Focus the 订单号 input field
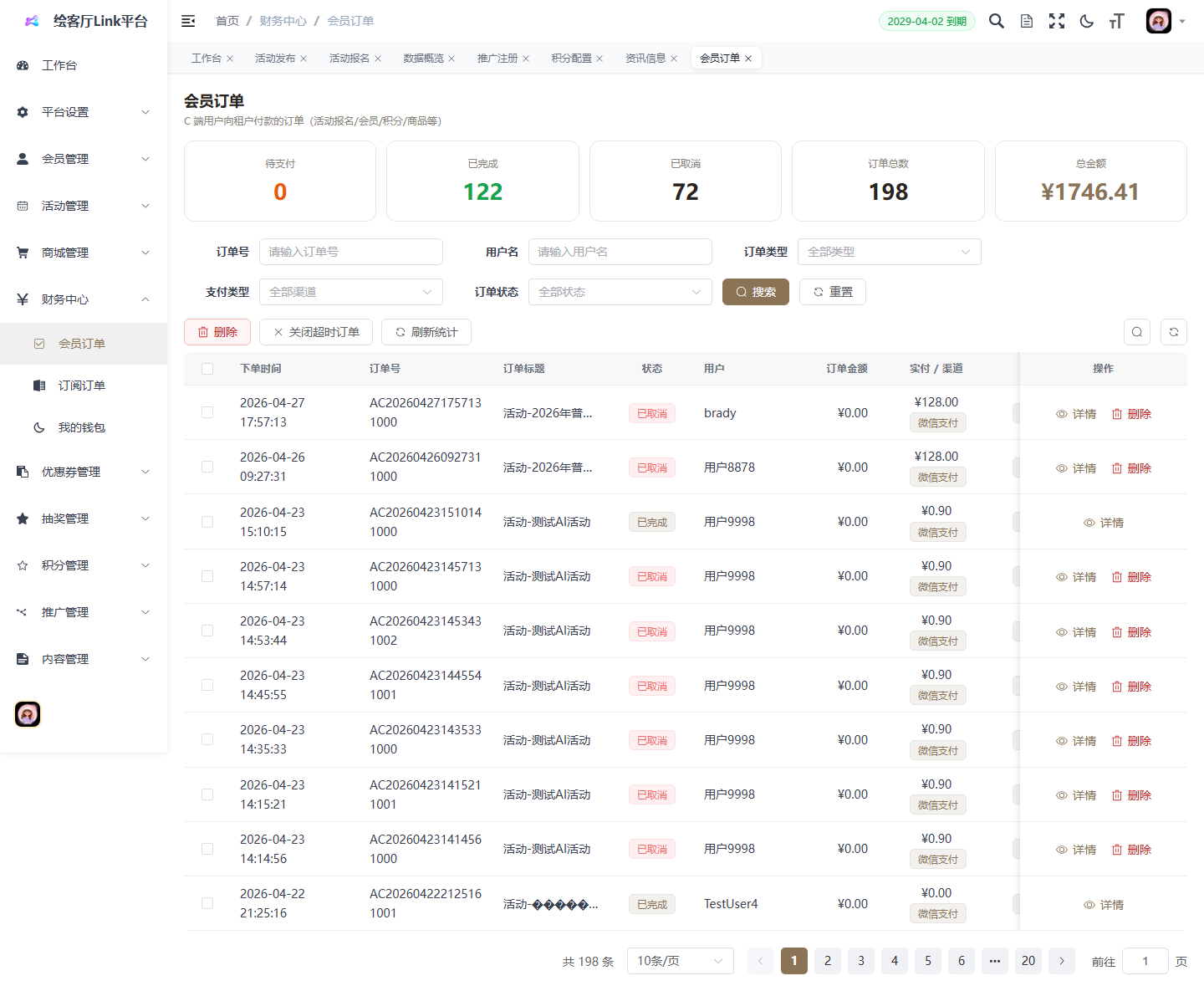This screenshot has height=991, width=1204. (x=350, y=252)
